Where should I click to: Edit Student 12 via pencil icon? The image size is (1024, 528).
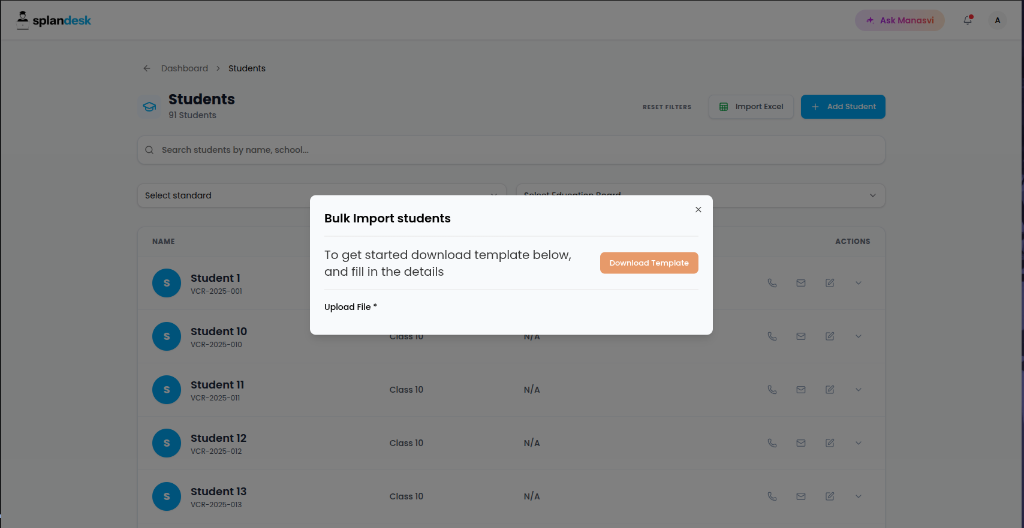pyautogui.click(x=830, y=443)
